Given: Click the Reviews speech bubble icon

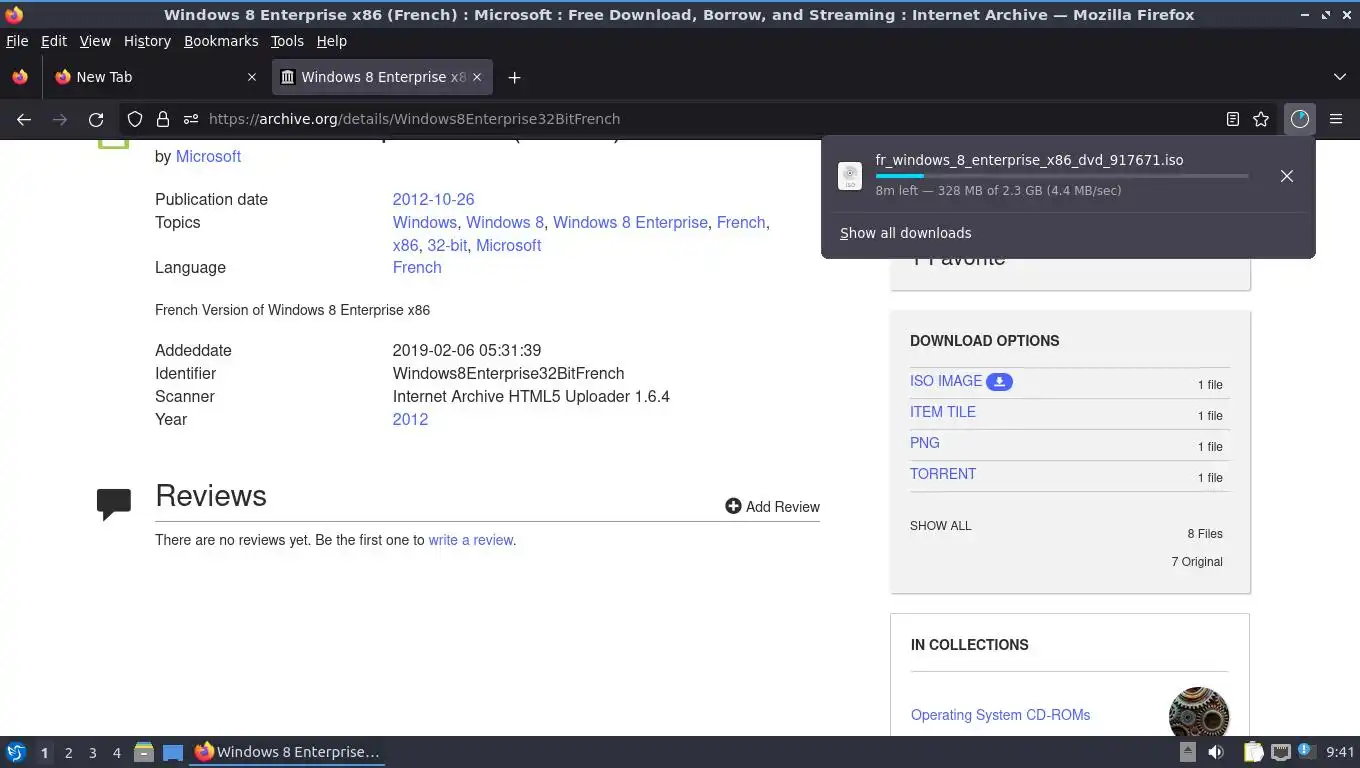Looking at the screenshot, I should click(x=114, y=504).
